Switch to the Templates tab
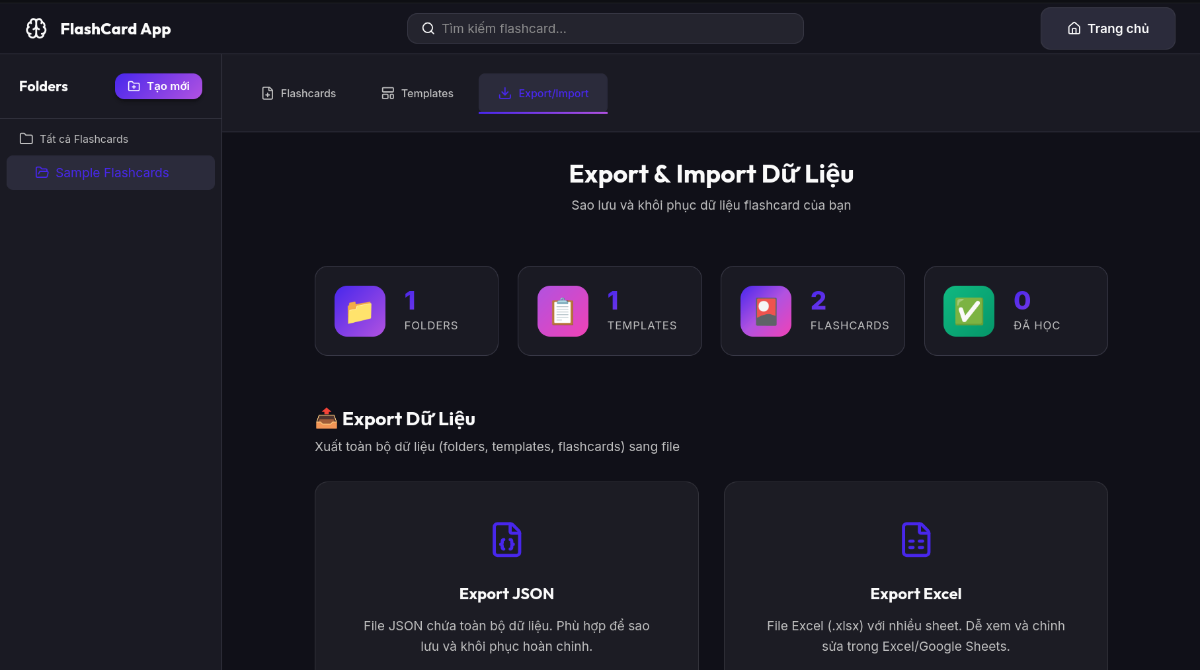Screen dimensions: 1200x670 tap(417, 93)
